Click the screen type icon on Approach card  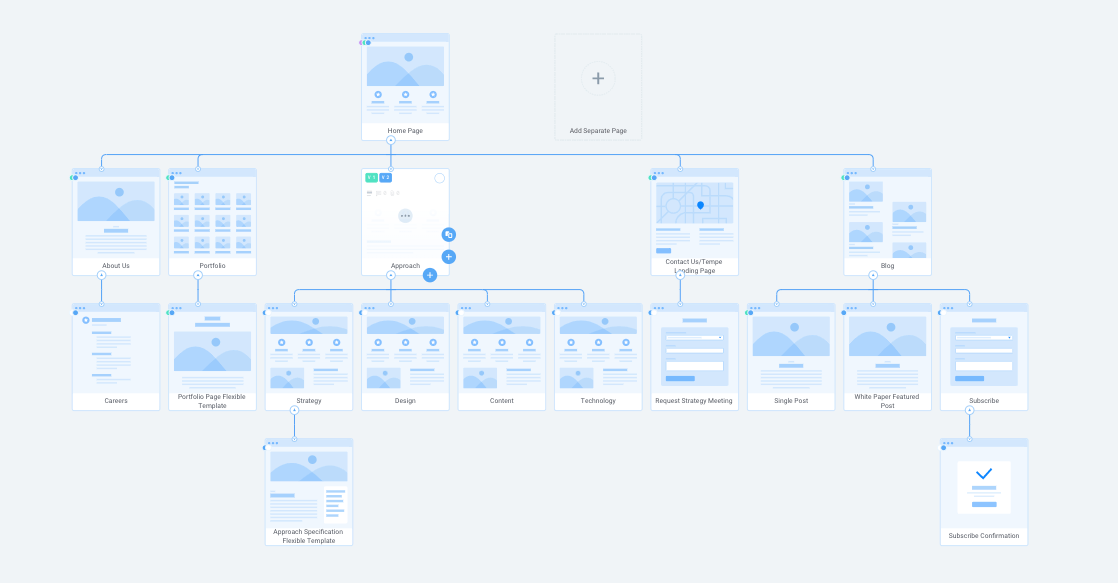point(369,193)
